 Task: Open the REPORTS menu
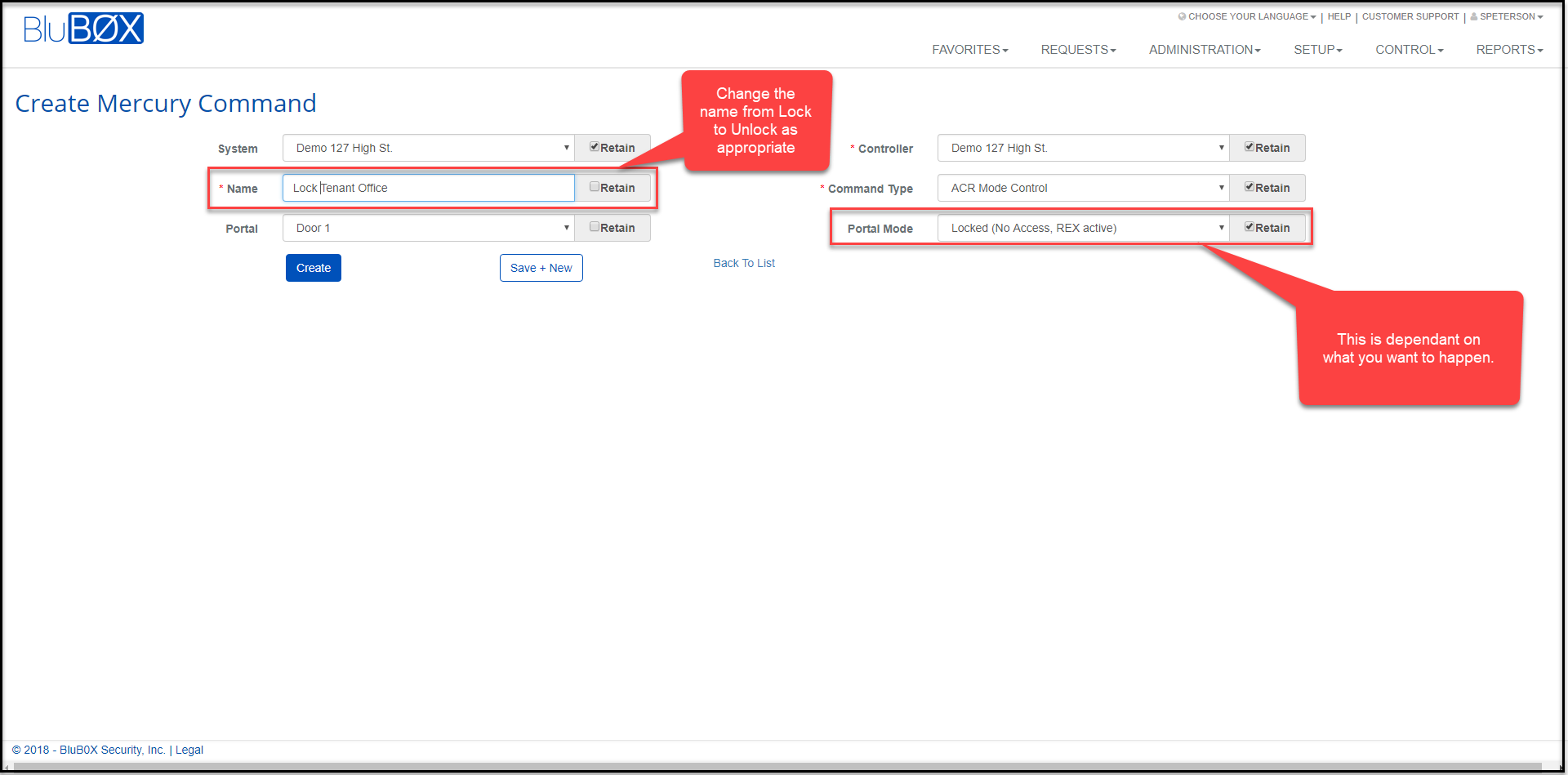coord(1509,50)
